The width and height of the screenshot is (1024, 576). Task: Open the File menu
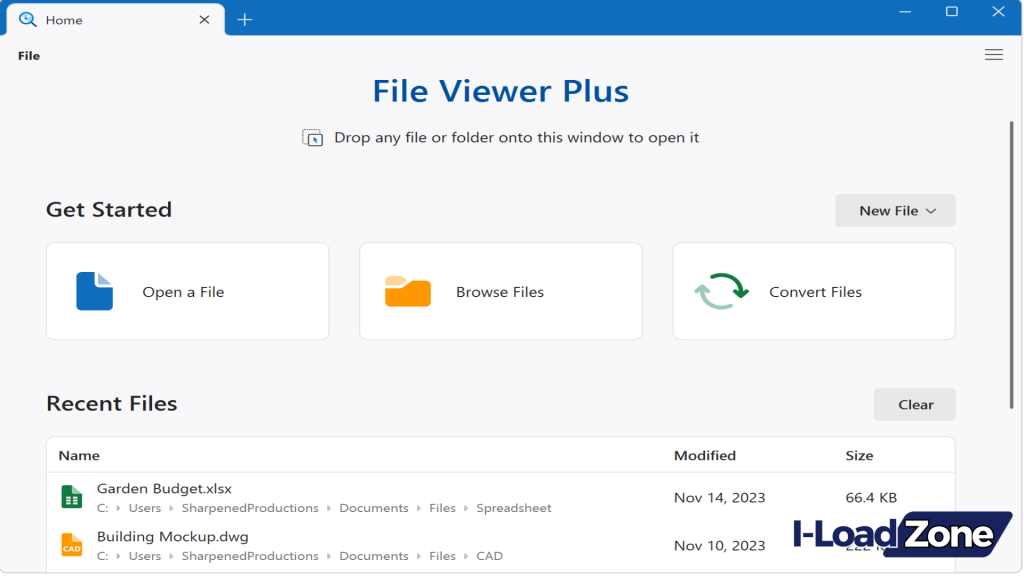[28, 55]
